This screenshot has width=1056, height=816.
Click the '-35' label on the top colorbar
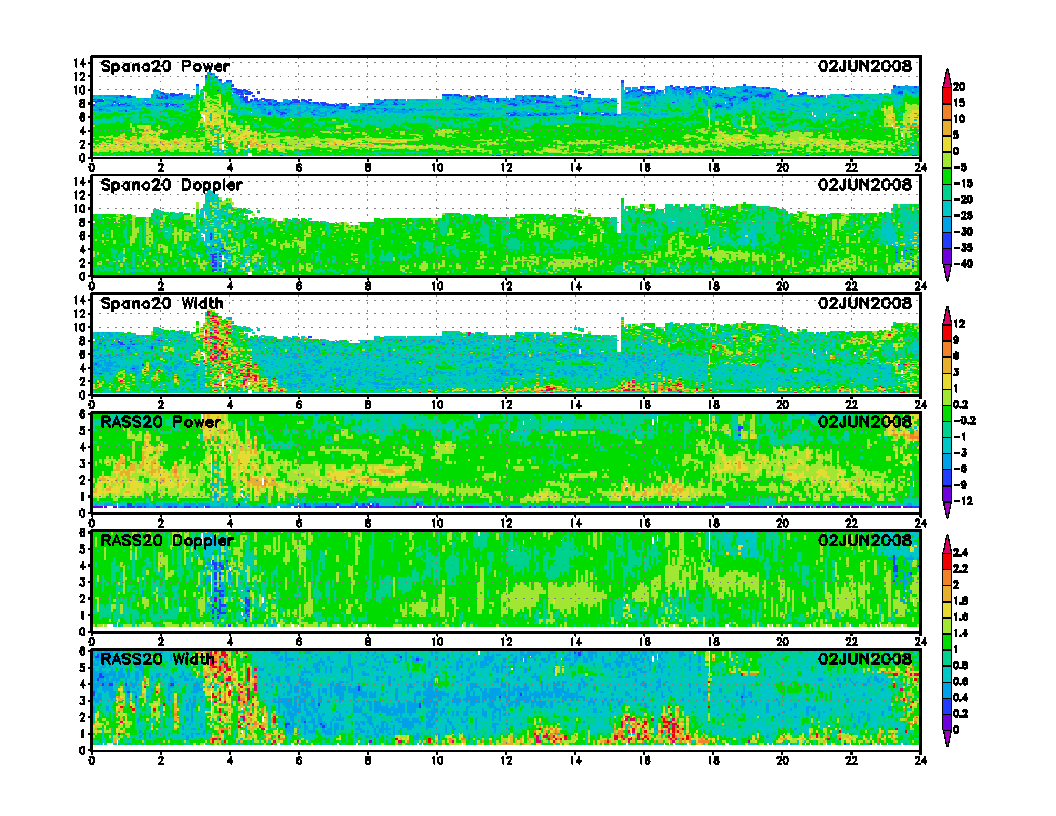coord(963,248)
